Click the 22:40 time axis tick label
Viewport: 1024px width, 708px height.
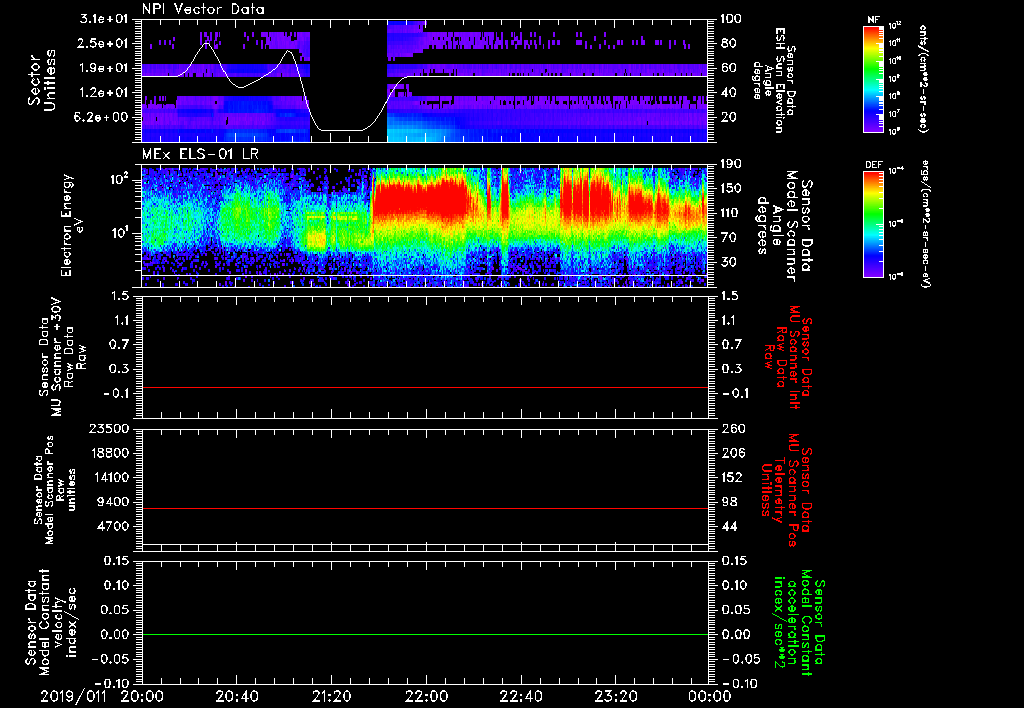coord(520,695)
